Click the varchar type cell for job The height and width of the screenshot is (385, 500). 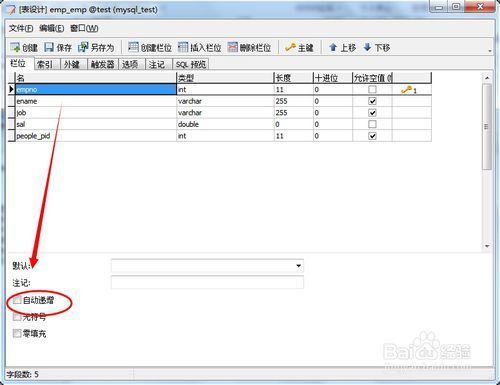[x=225, y=113]
